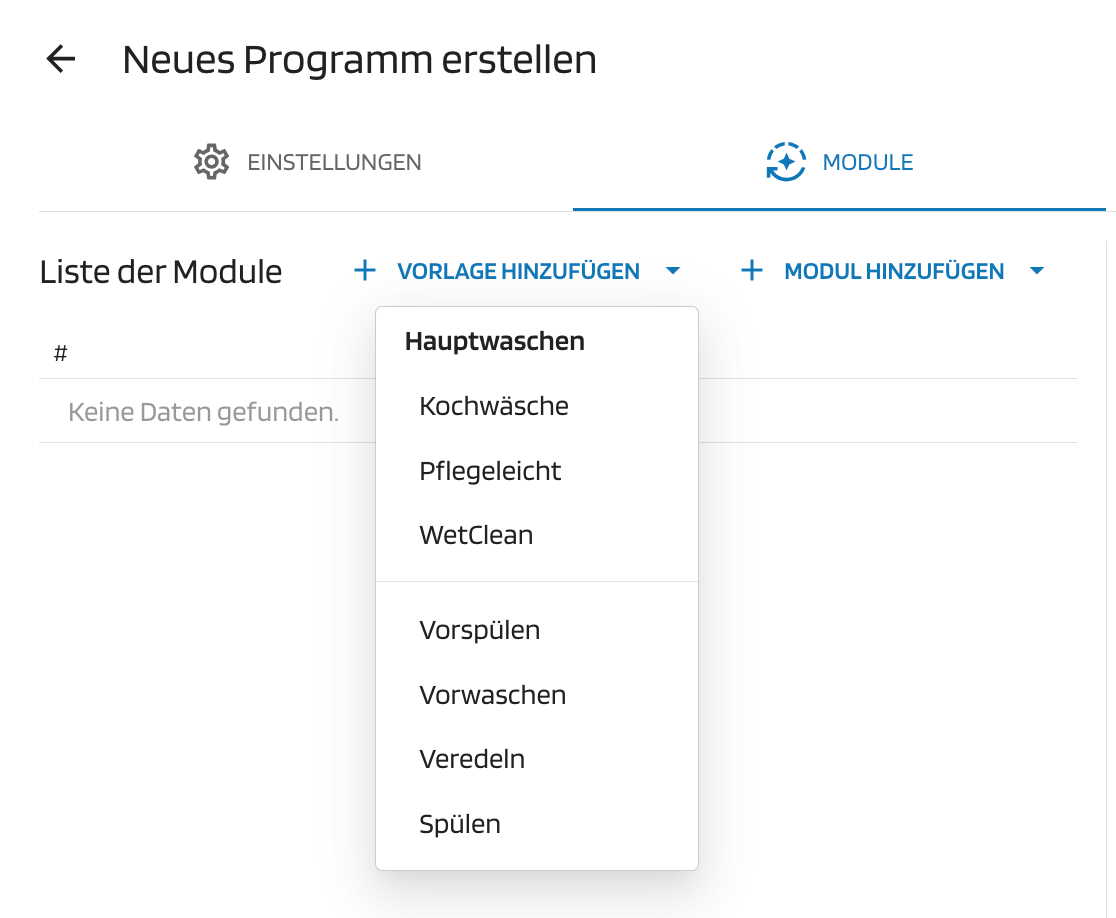This screenshot has height=918, width=1116.
Task: Add the Veredeln template
Action: tap(472, 759)
